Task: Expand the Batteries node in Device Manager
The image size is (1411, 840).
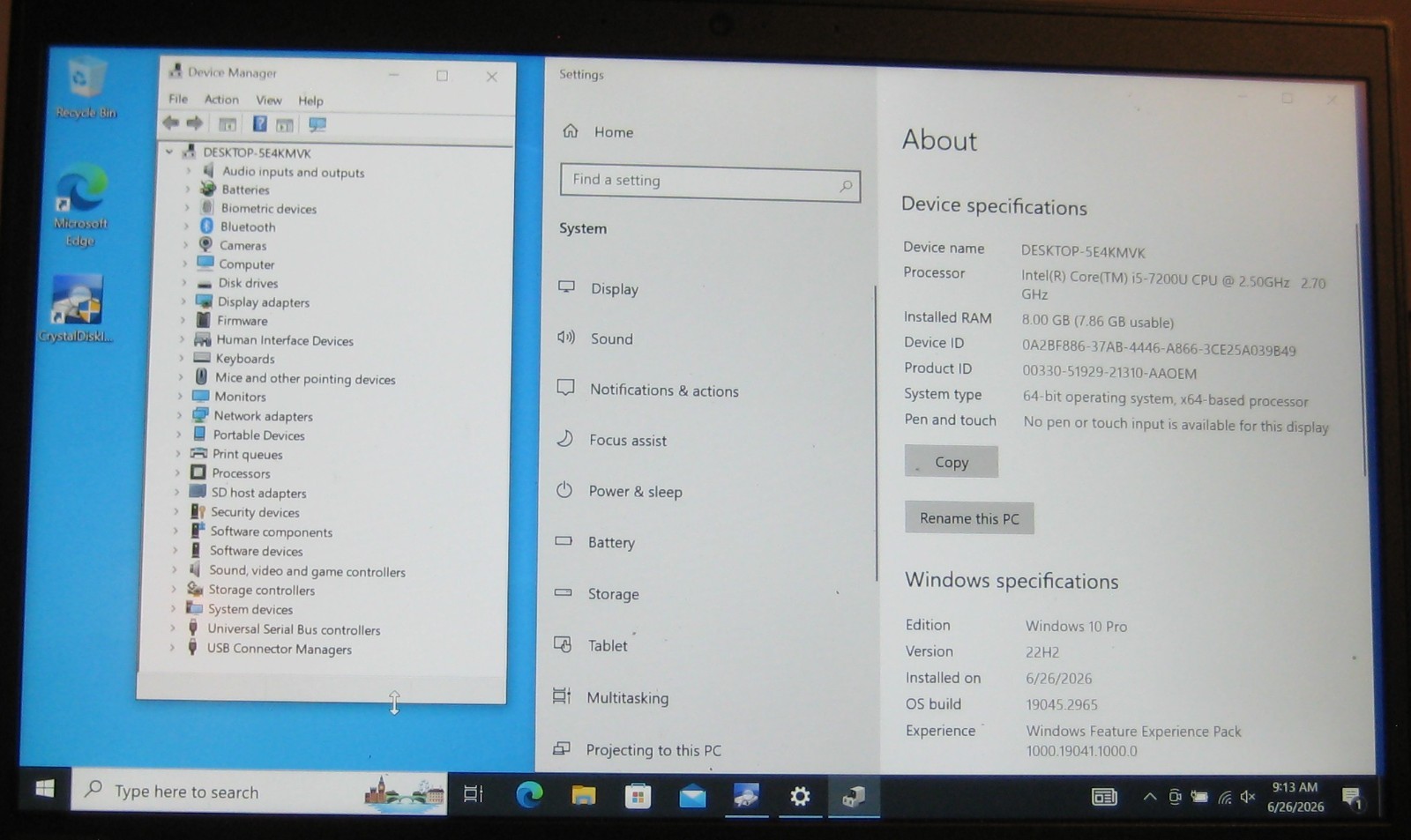Action: pos(188,189)
